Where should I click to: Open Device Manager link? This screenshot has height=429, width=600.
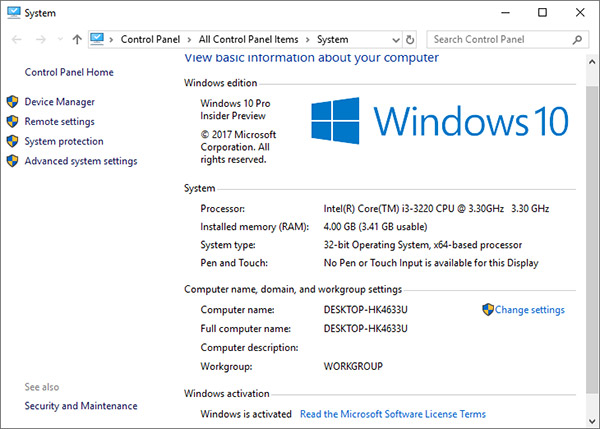coord(59,102)
